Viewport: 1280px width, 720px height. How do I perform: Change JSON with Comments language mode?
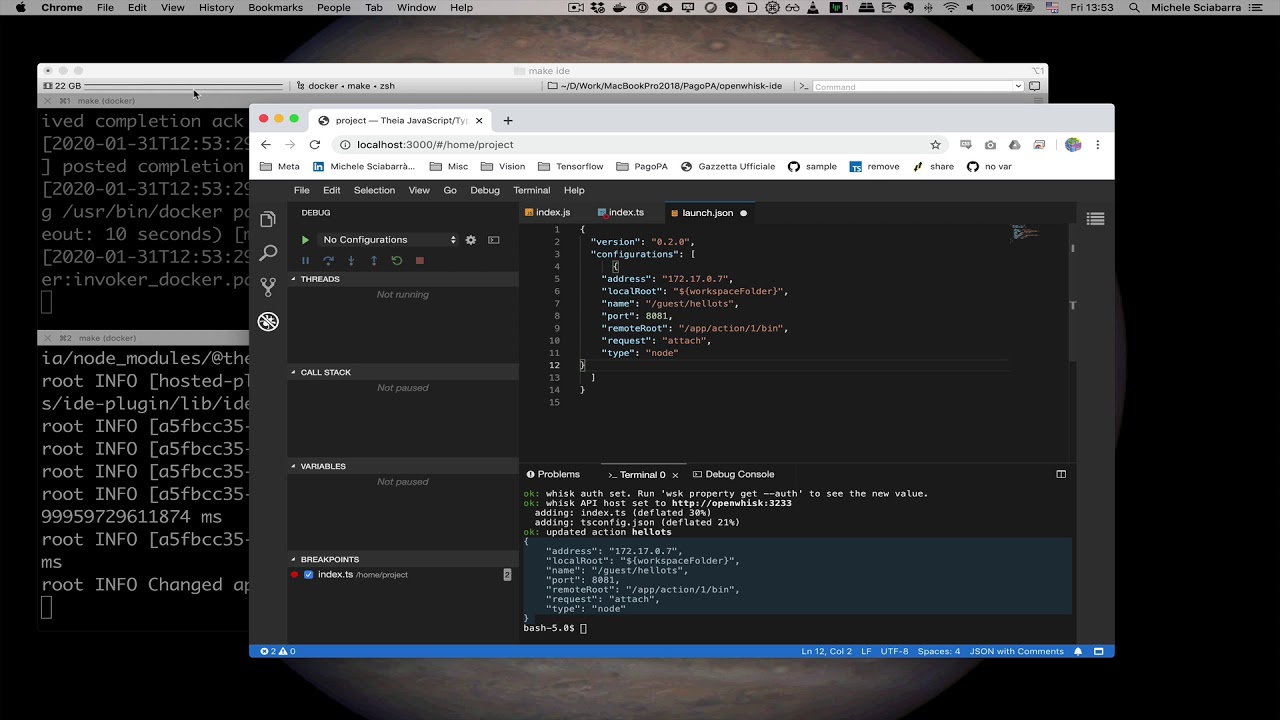point(1016,652)
